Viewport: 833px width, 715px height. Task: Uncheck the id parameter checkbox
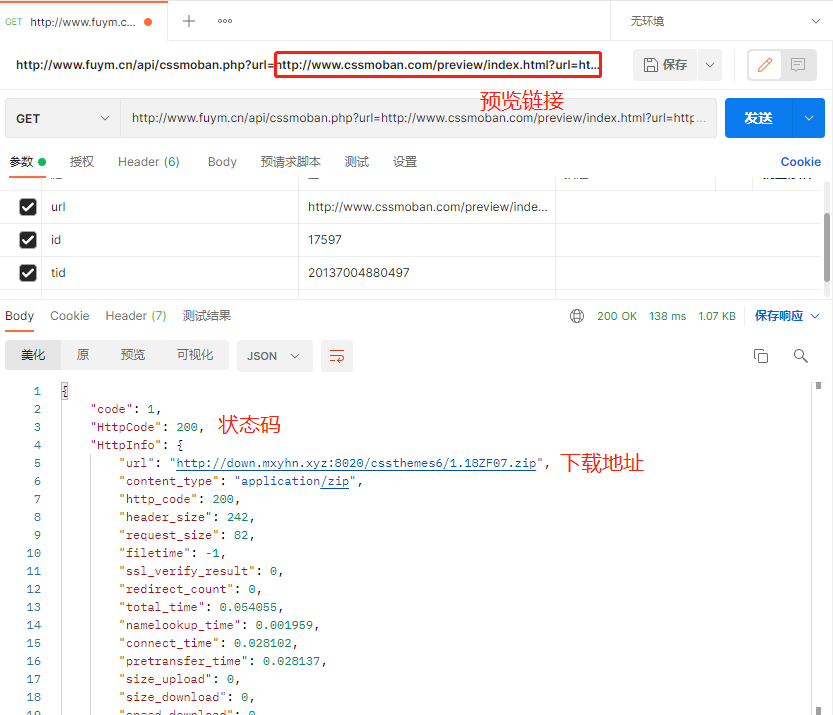click(x=28, y=240)
